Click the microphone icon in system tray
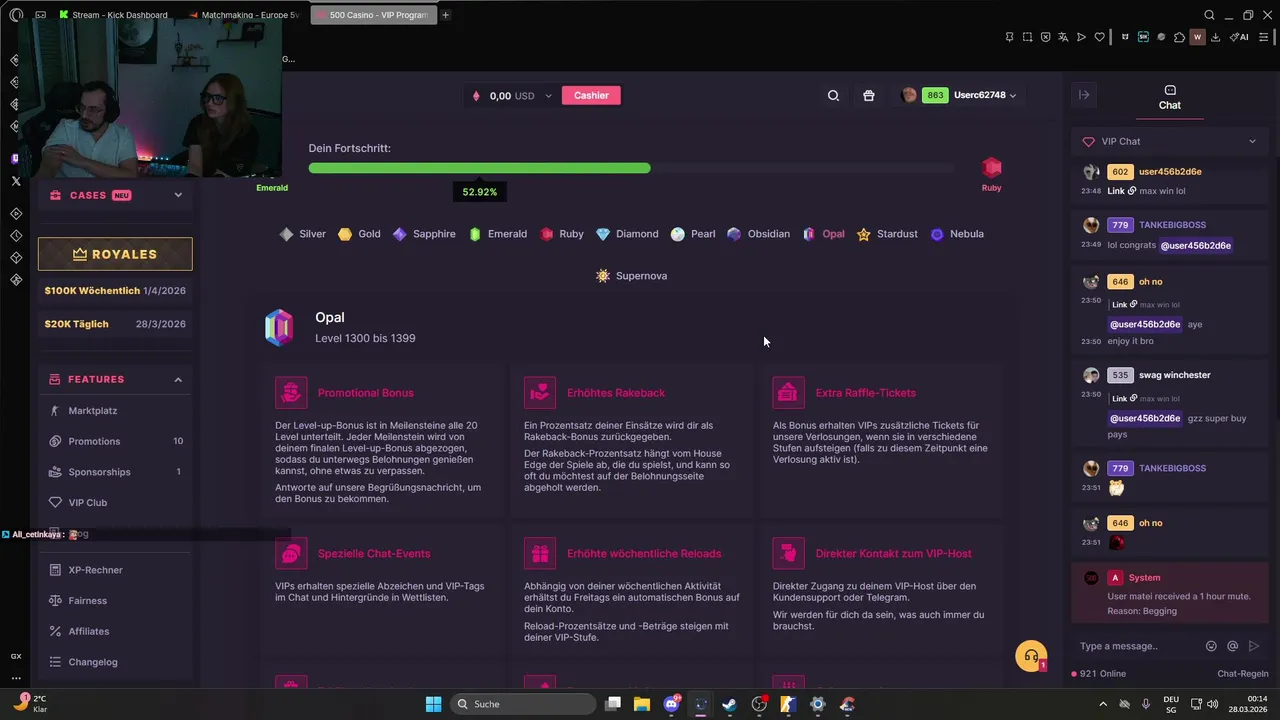This screenshot has width=1280, height=720. click(x=1146, y=704)
